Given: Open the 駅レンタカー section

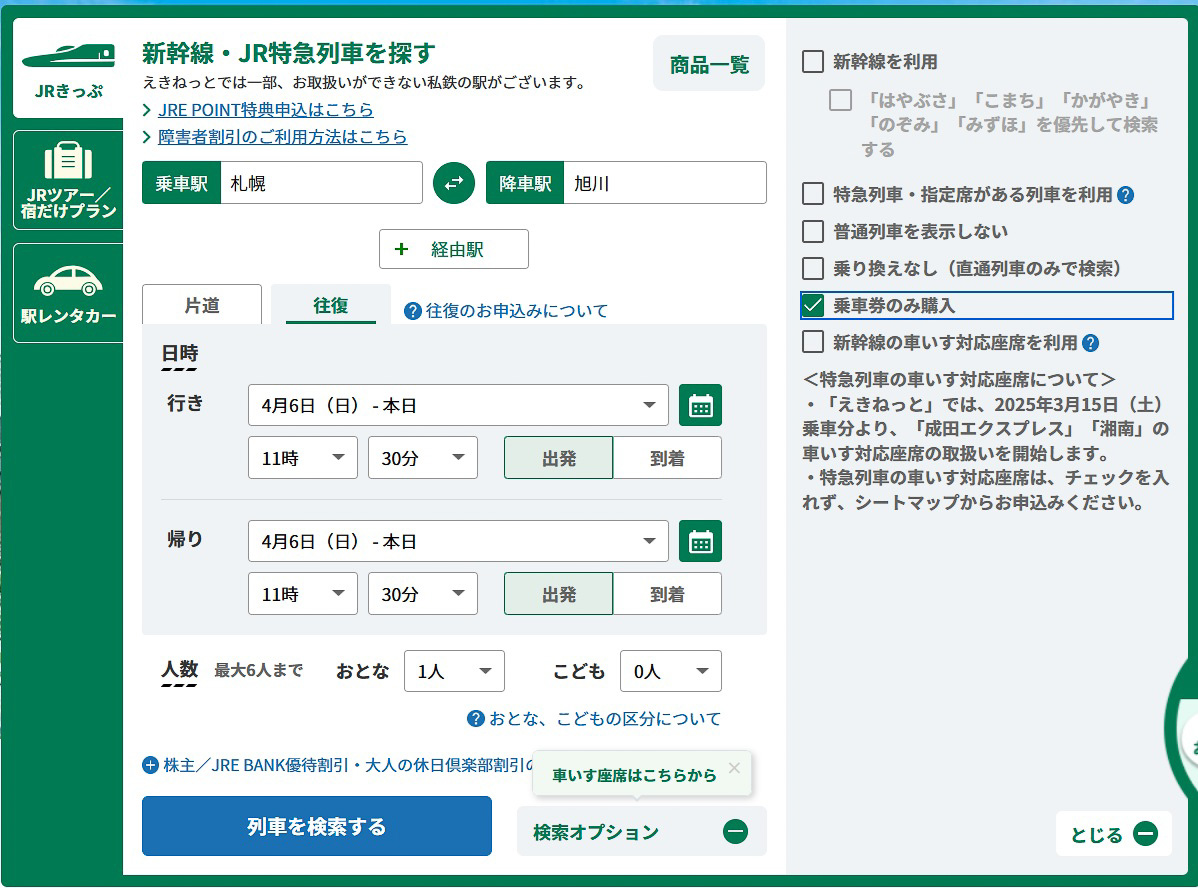Looking at the screenshot, I should [67, 292].
